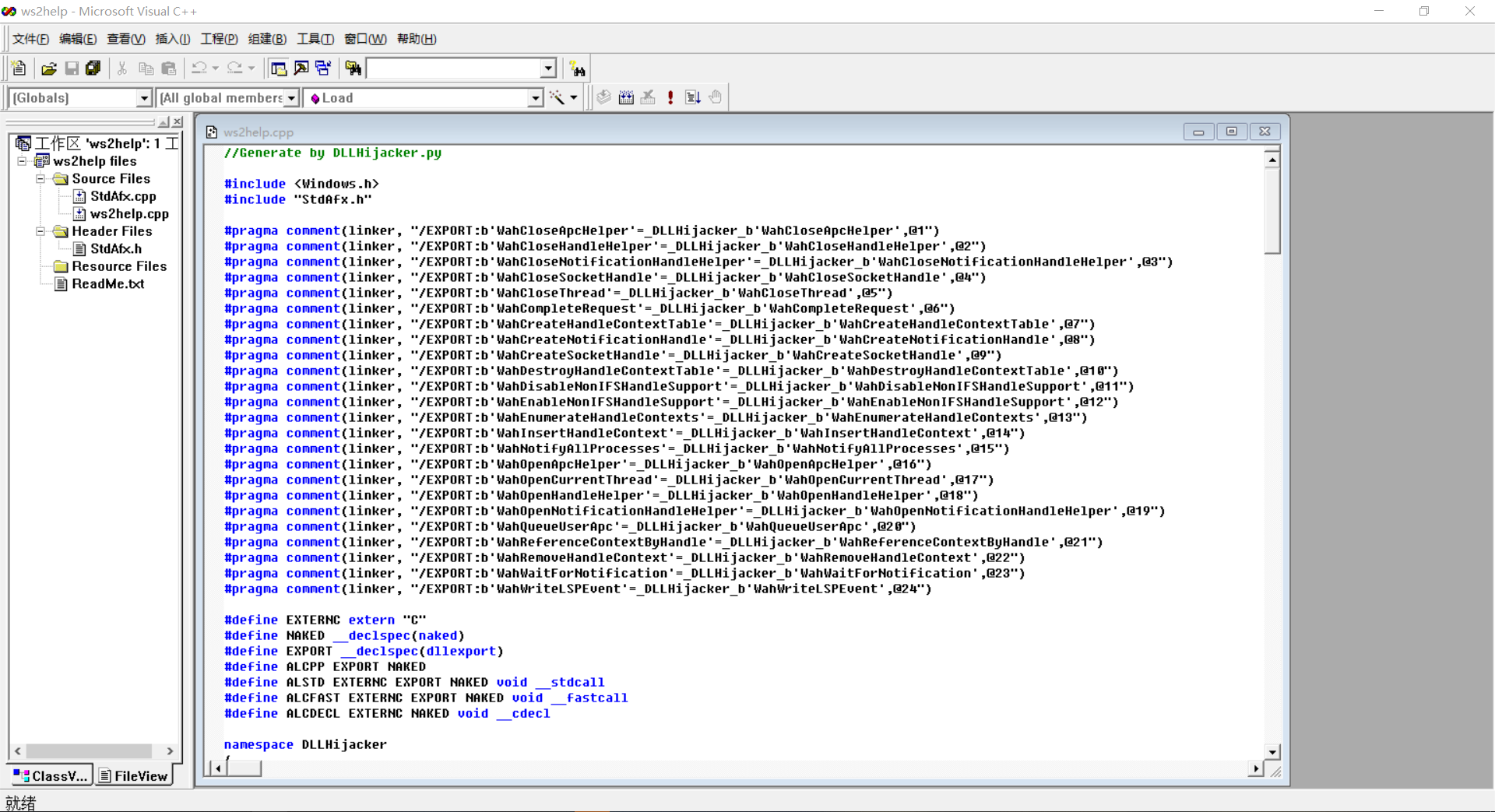The image size is (1495, 812).
Task: Toggle the Workspace window icon
Action: click(x=279, y=69)
